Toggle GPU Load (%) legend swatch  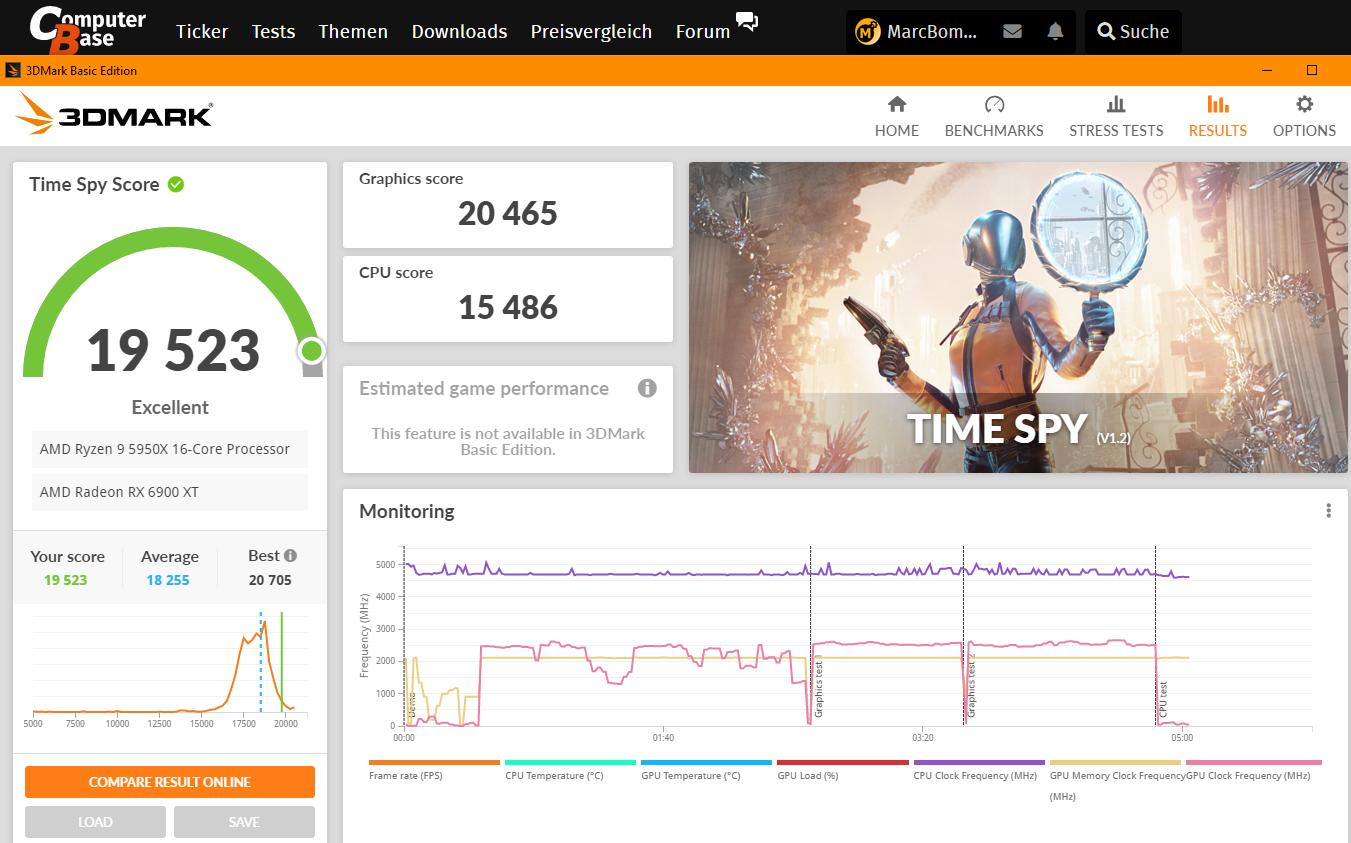[x=842, y=762]
